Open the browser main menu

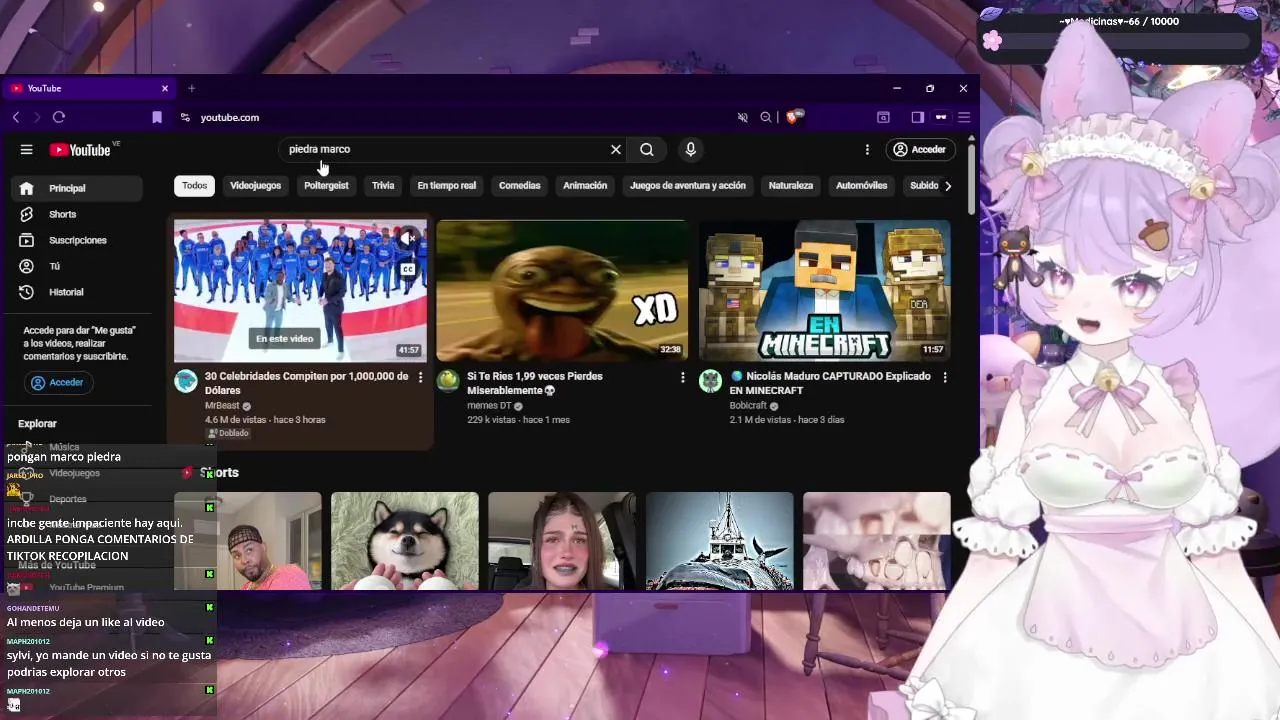(x=964, y=117)
